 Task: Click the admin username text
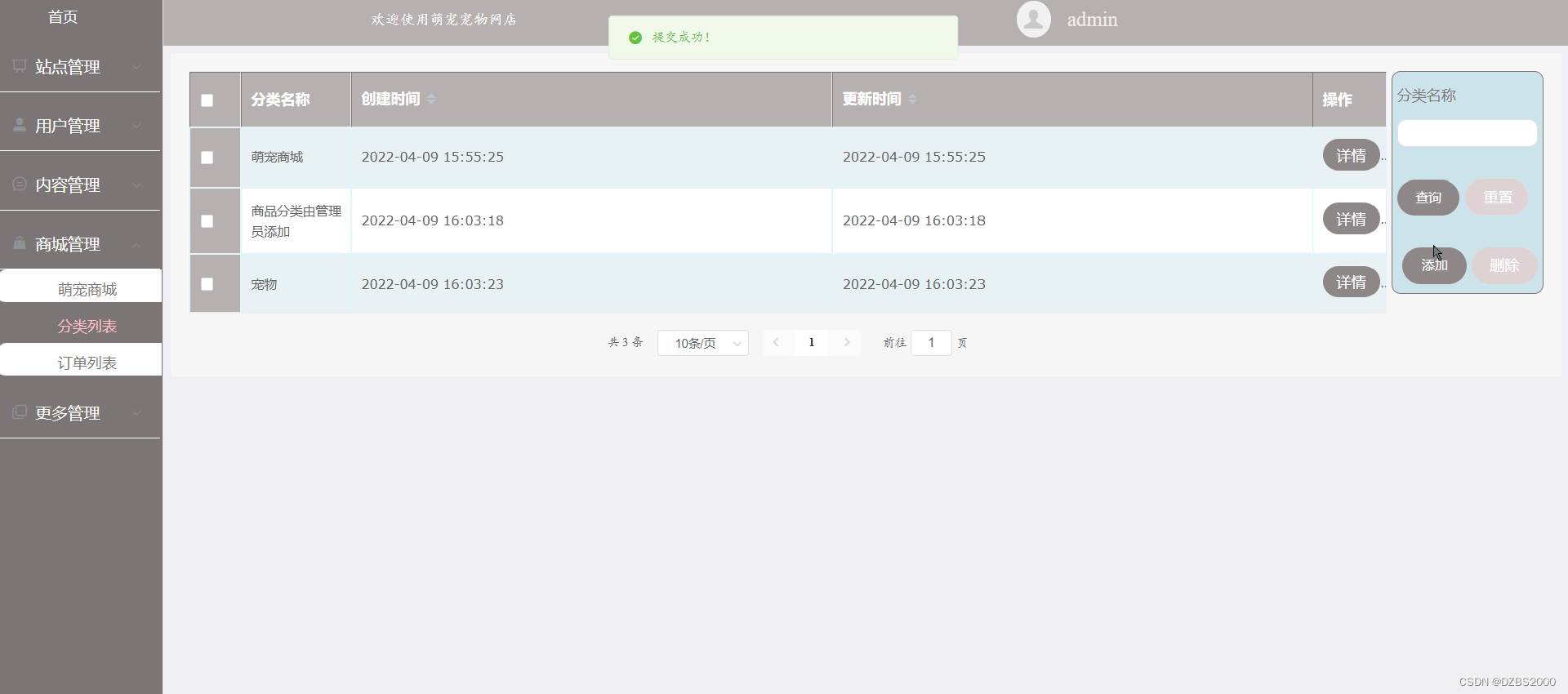coord(1092,20)
